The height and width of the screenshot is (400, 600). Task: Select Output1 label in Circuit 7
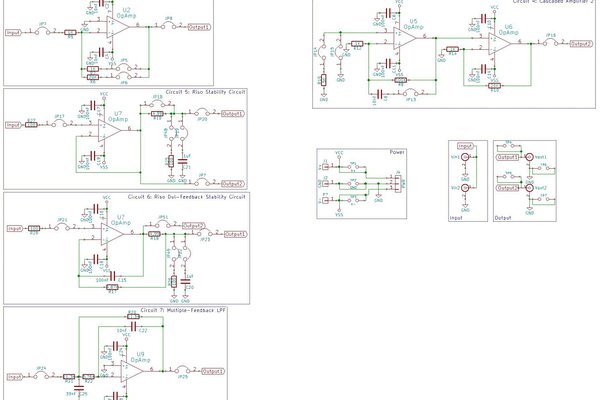pos(214,371)
